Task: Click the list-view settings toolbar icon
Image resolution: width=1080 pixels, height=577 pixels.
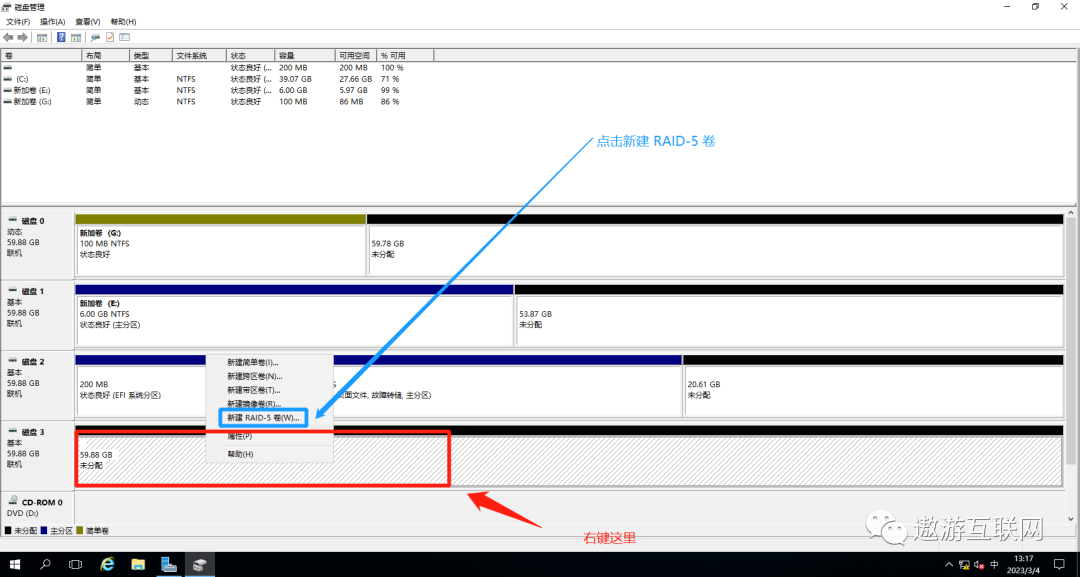Action: 125,37
